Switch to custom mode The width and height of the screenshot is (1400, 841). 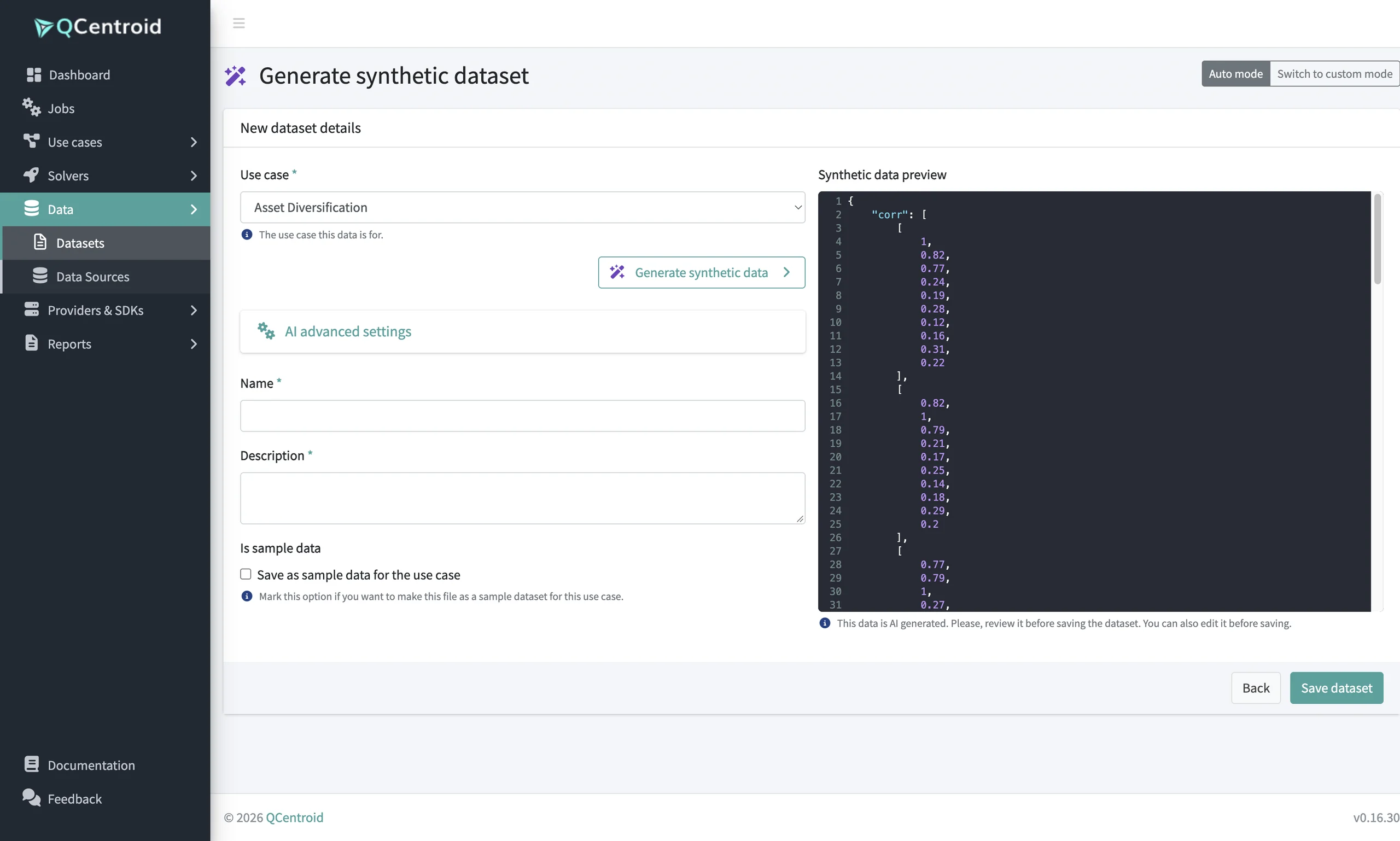point(1334,74)
